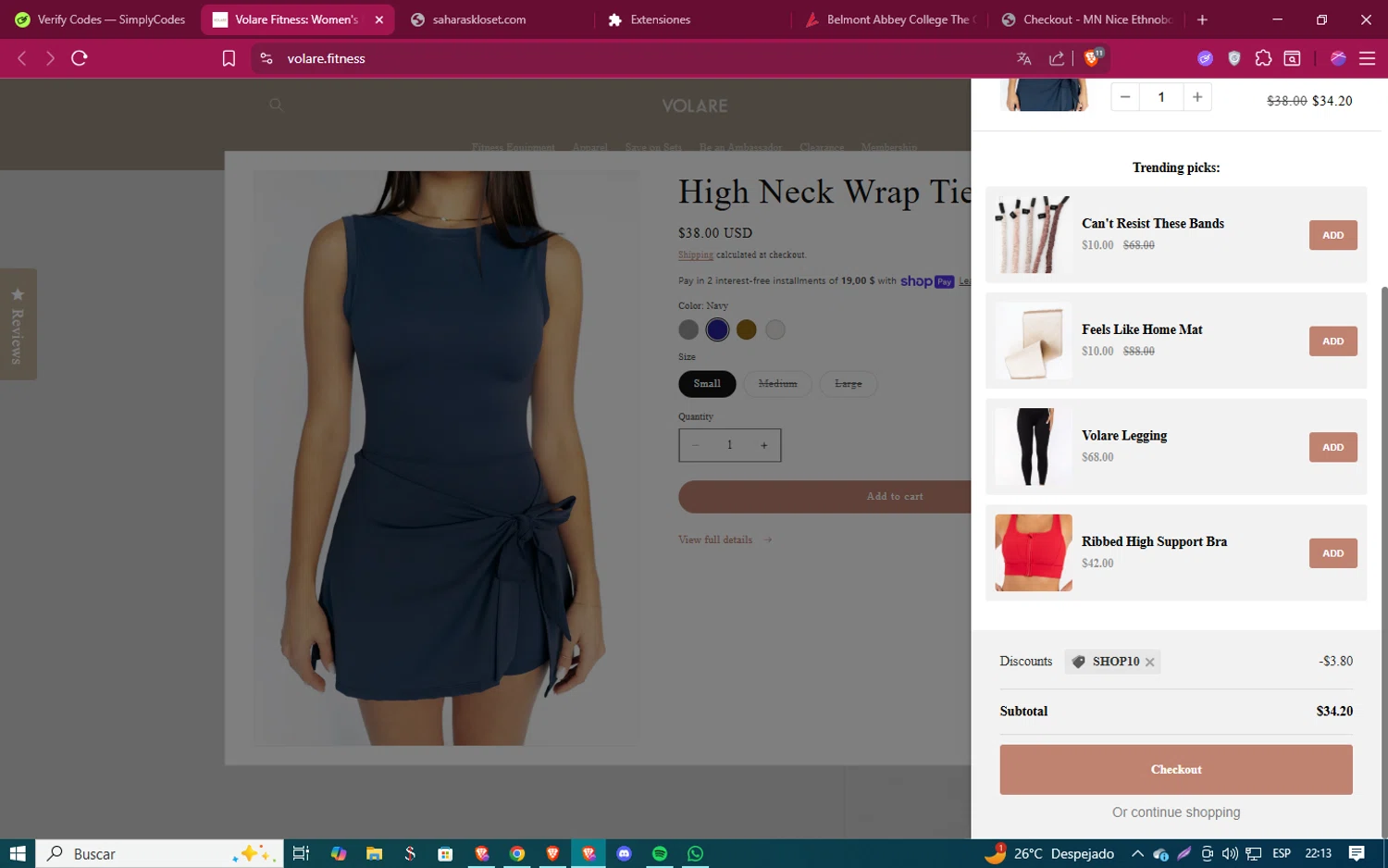Open WhatsApp from the taskbar
Screen dimensions: 1388x868
(695, 853)
